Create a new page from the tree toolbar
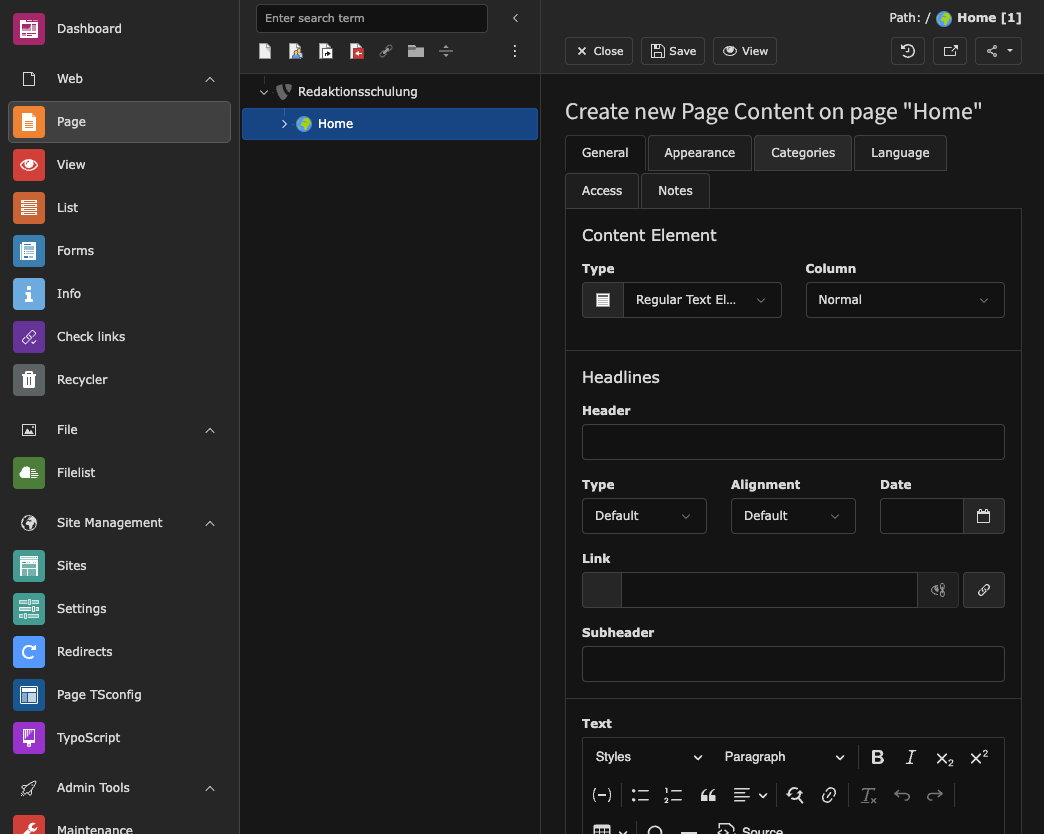 click(265, 51)
